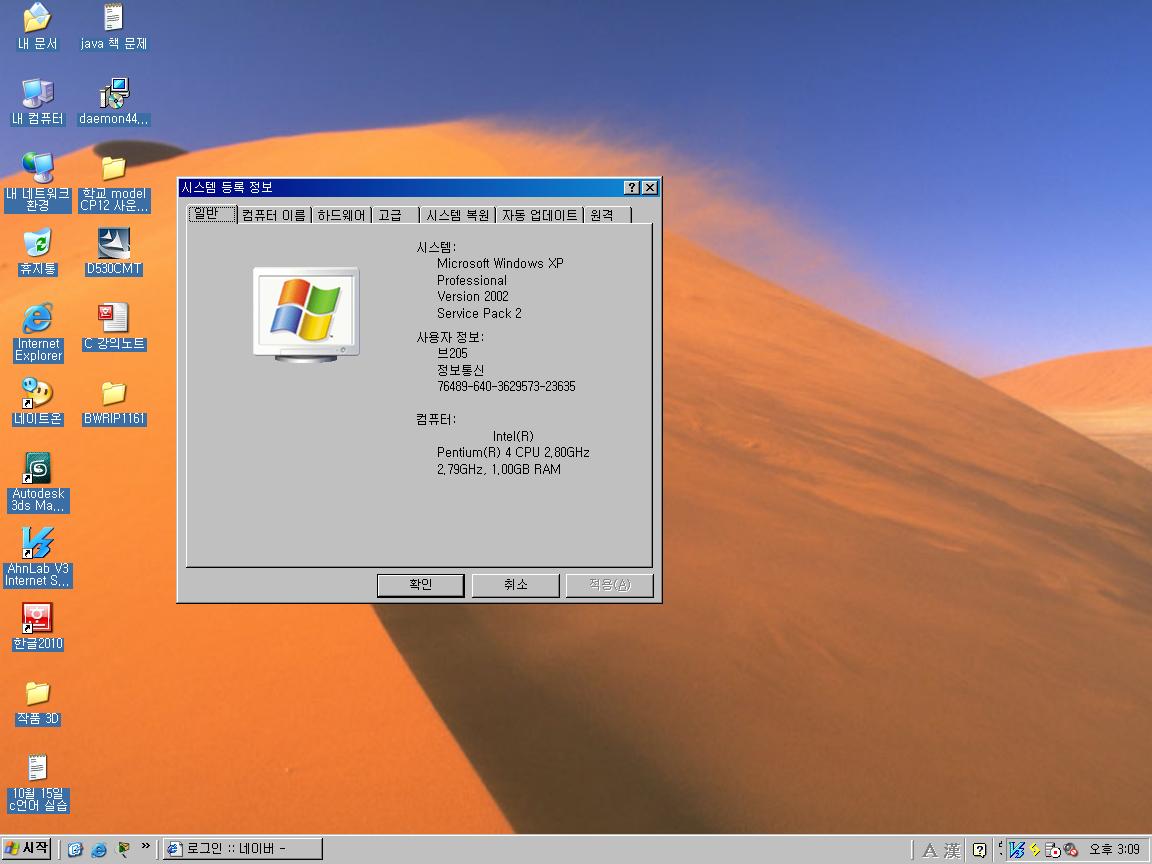Open the 작품 3D folder

pos(38,694)
